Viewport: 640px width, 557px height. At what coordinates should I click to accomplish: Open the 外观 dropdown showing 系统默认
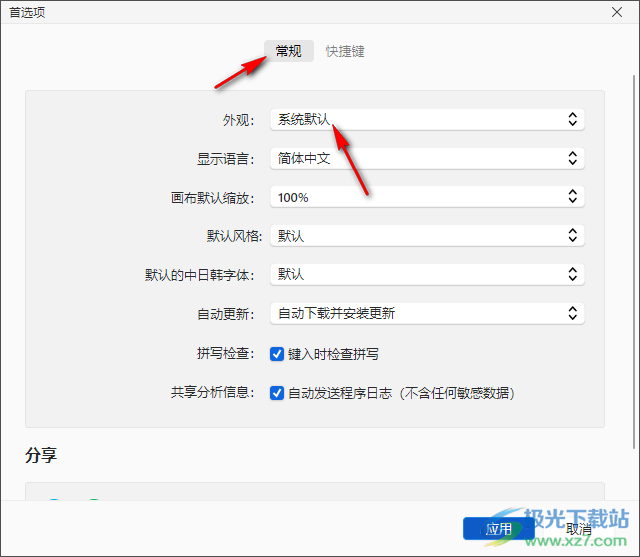click(427, 120)
